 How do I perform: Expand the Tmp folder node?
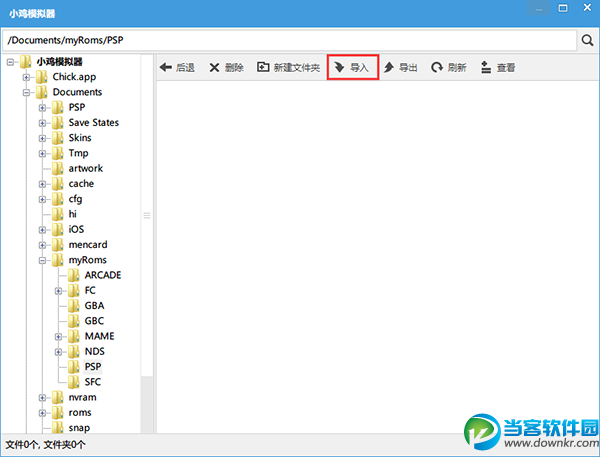coord(42,153)
